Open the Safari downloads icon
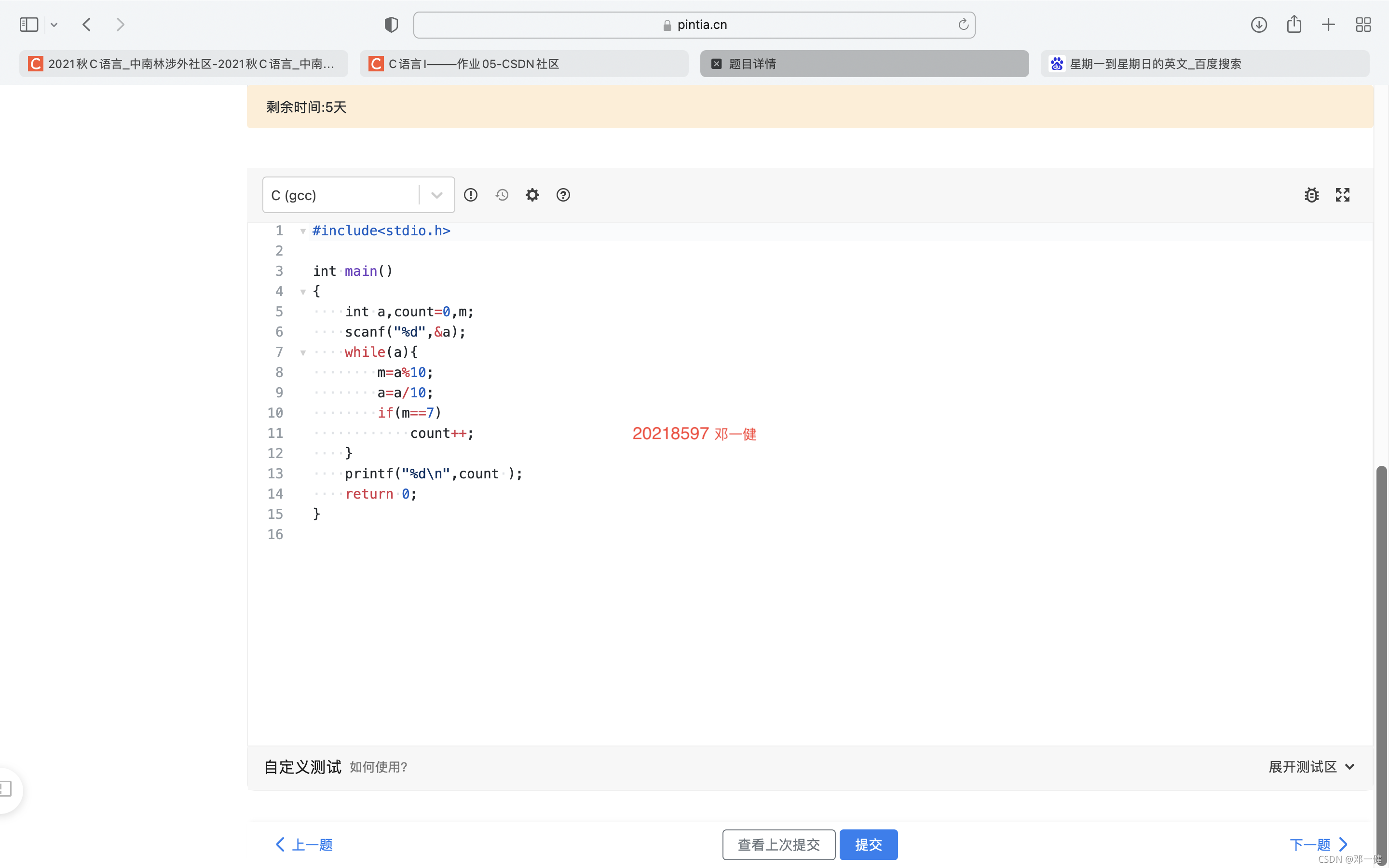The width and height of the screenshot is (1389, 868). [x=1259, y=25]
